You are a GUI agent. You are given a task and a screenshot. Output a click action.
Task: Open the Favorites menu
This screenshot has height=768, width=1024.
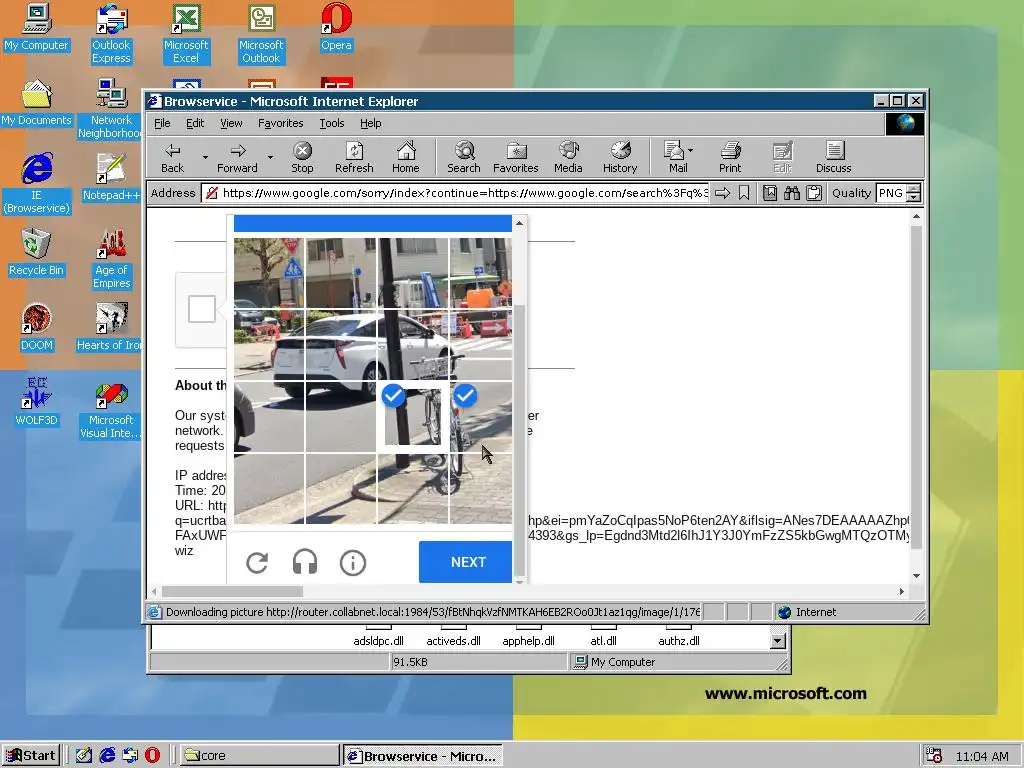[x=280, y=123]
